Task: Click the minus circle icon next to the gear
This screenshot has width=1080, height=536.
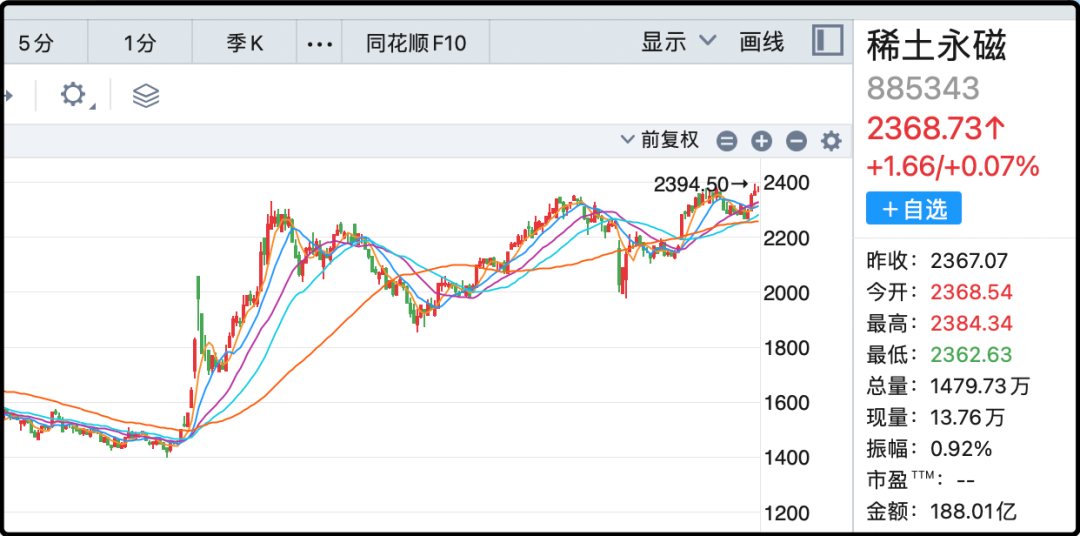Action: pyautogui.click(x=796, y=141)
